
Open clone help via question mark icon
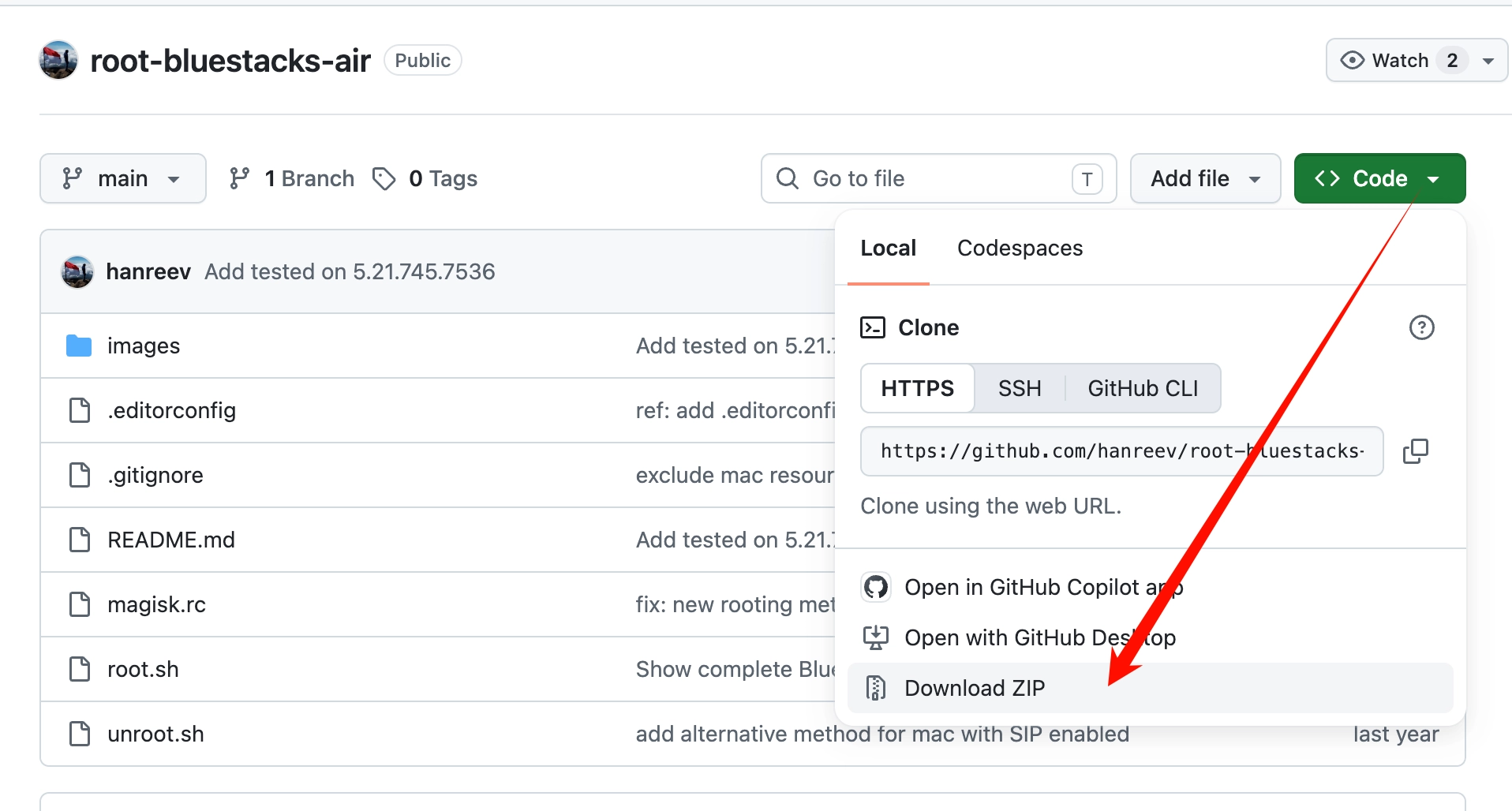[x=1422, y=327]
